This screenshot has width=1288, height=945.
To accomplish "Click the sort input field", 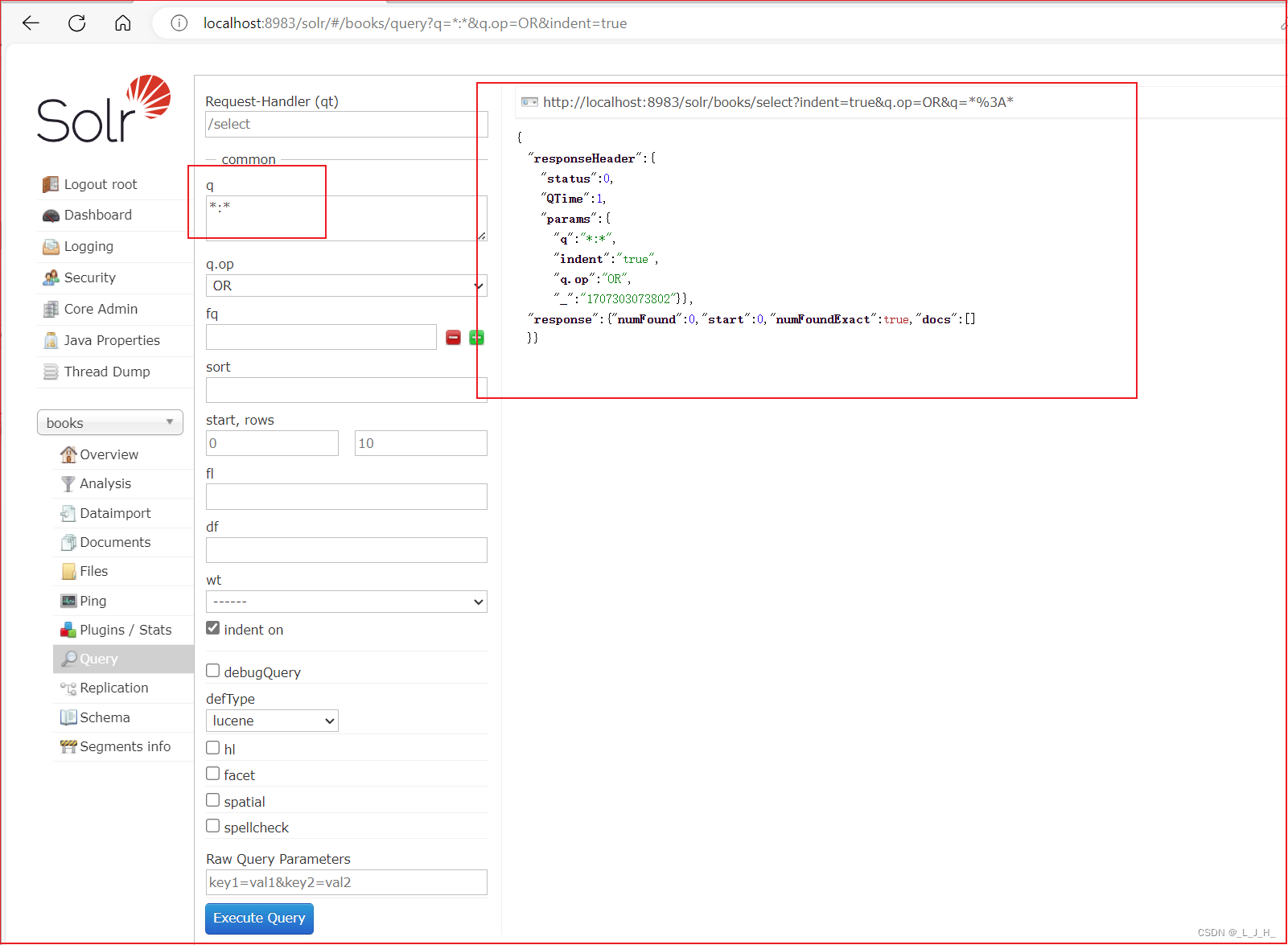I will coord(347,390).
